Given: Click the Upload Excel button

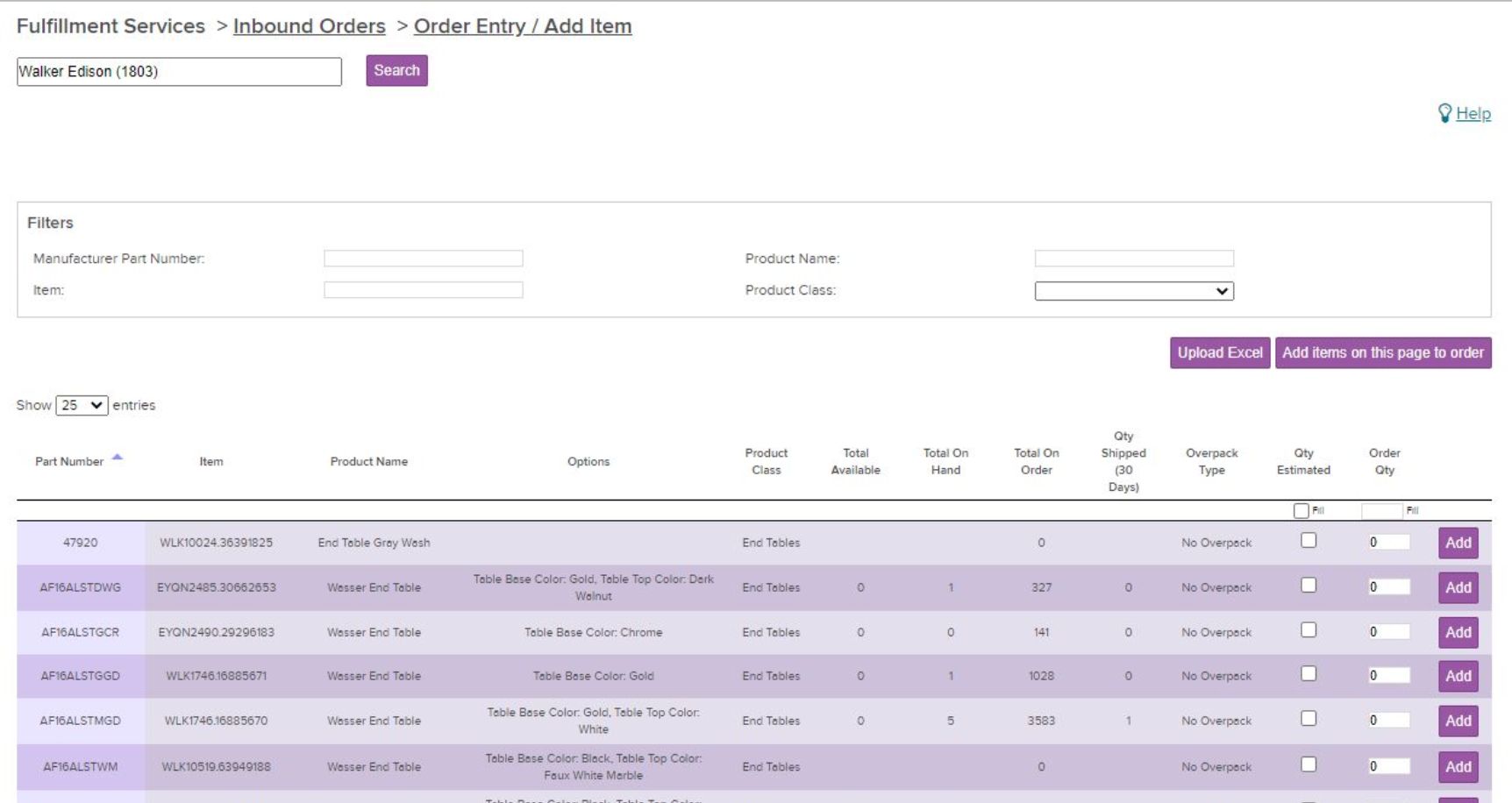Looking at the screenshot, I should click(1220, 352).
